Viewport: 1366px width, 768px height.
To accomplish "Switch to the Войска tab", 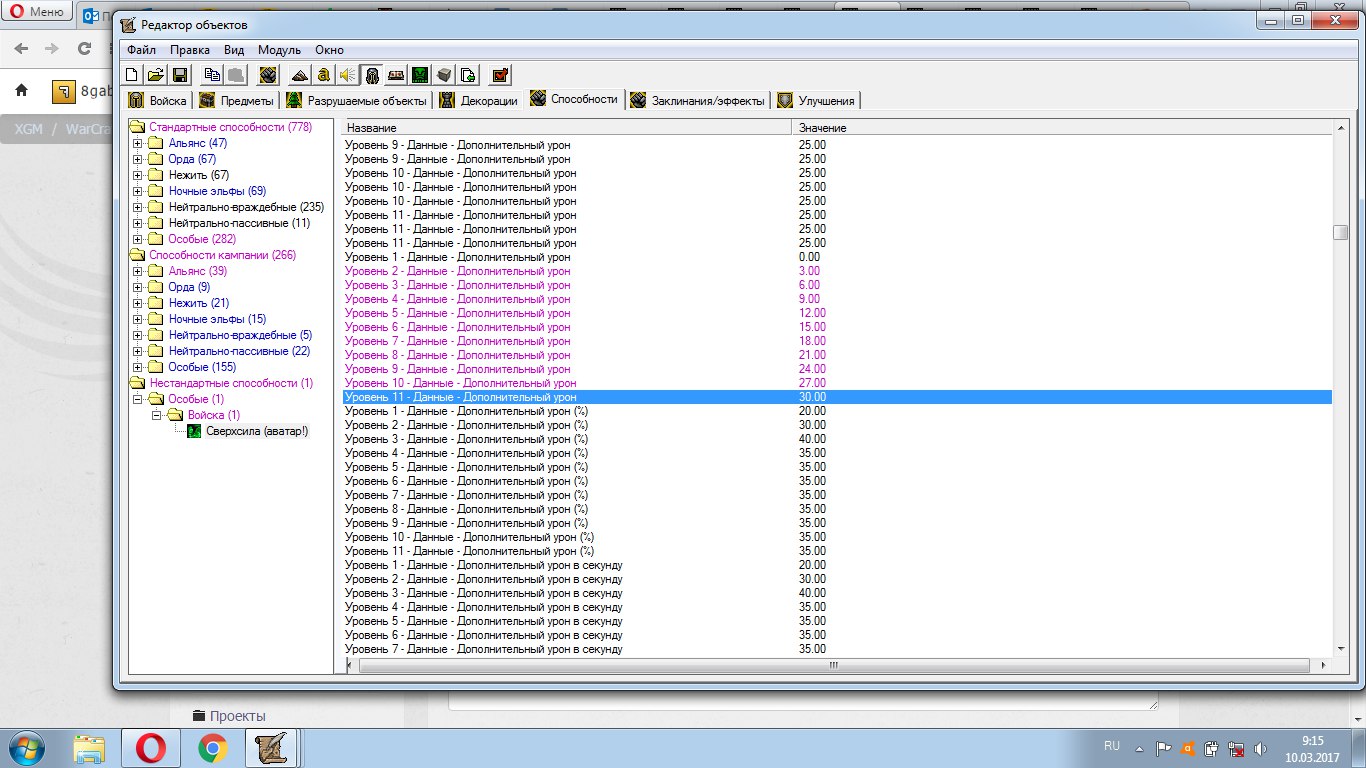I will pos(157,100).
